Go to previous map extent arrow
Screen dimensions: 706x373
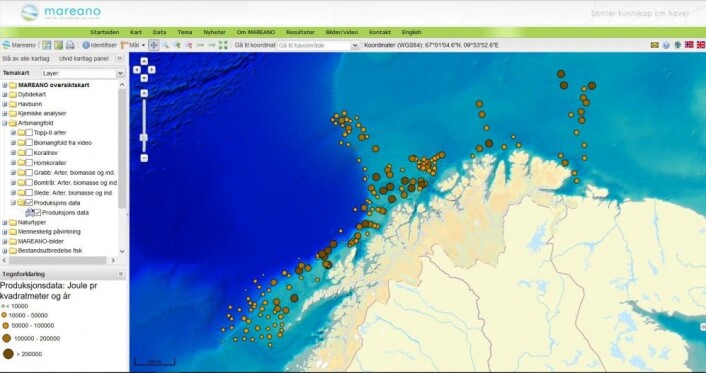200,45
